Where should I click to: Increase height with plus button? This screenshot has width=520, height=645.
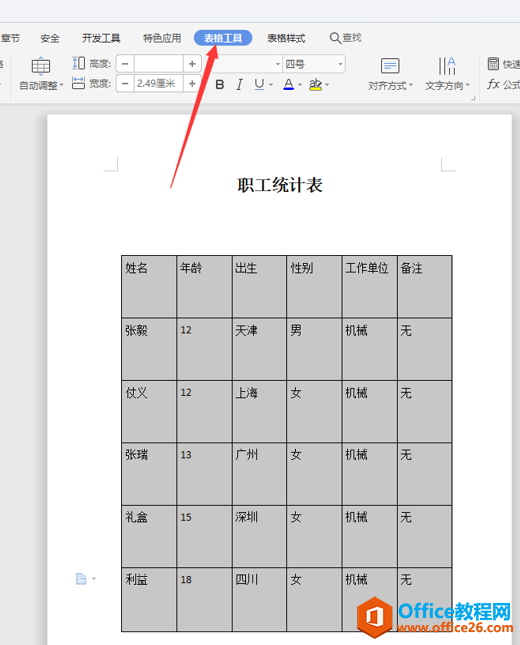coord(192,64)
